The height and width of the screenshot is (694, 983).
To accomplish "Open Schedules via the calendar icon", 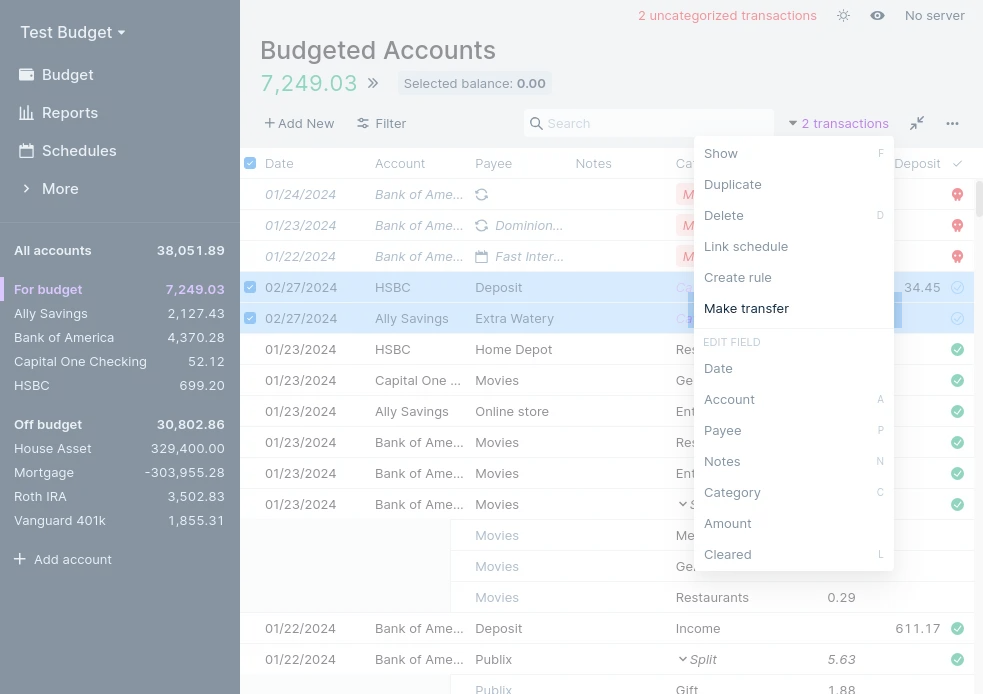I will tap(26, 151).
